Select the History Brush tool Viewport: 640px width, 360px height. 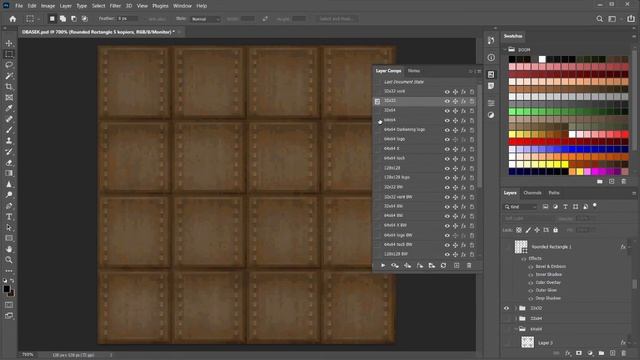click(9, 151)
